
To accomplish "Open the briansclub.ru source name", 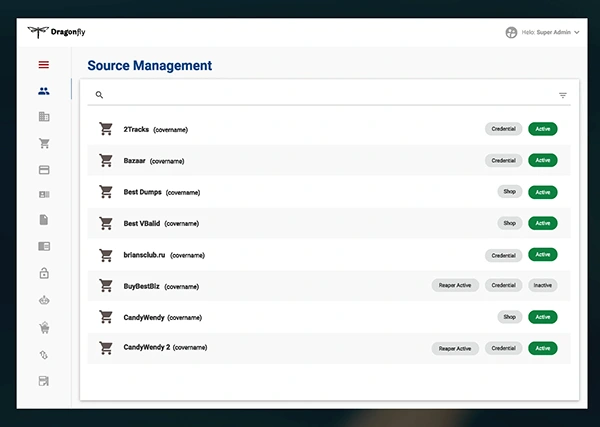I will tap(144, 255).
